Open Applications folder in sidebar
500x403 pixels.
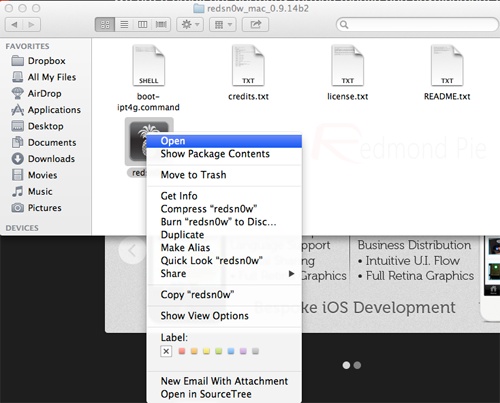click(x=46, y=110)
